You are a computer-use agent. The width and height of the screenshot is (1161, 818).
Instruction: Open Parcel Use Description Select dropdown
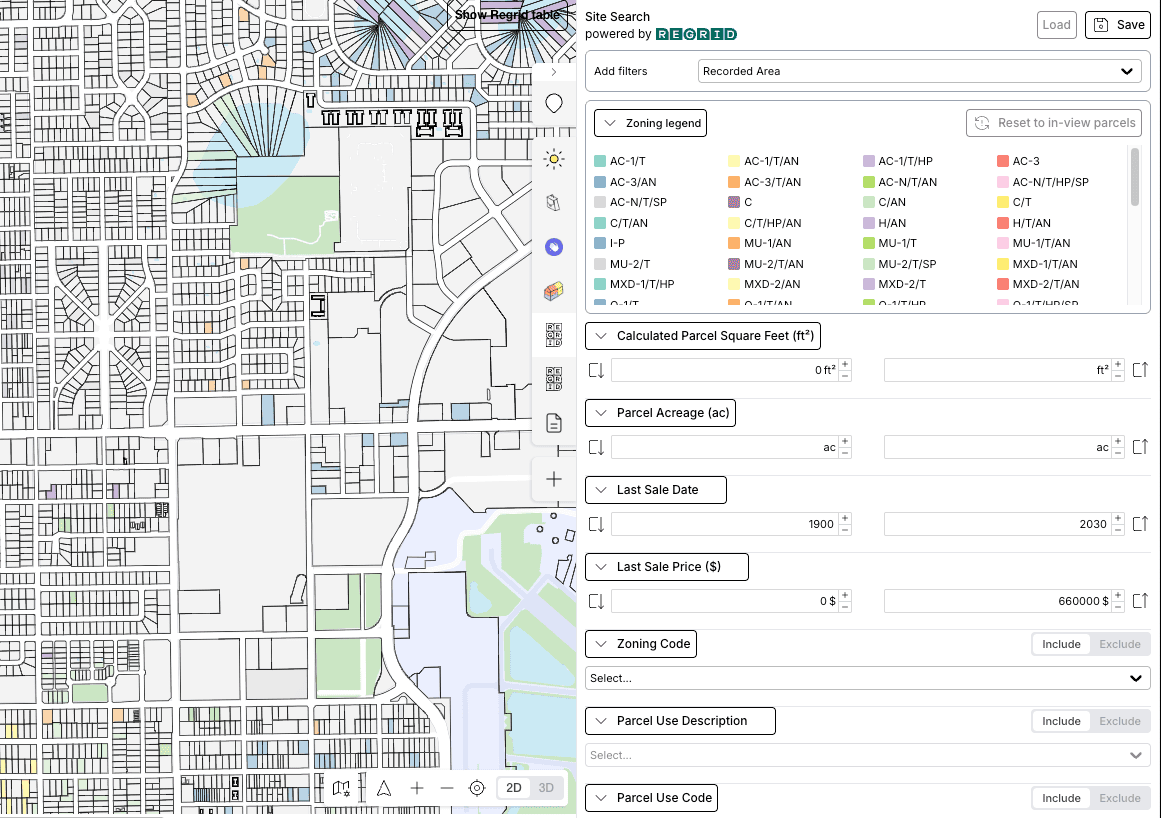tap(867, 755)
